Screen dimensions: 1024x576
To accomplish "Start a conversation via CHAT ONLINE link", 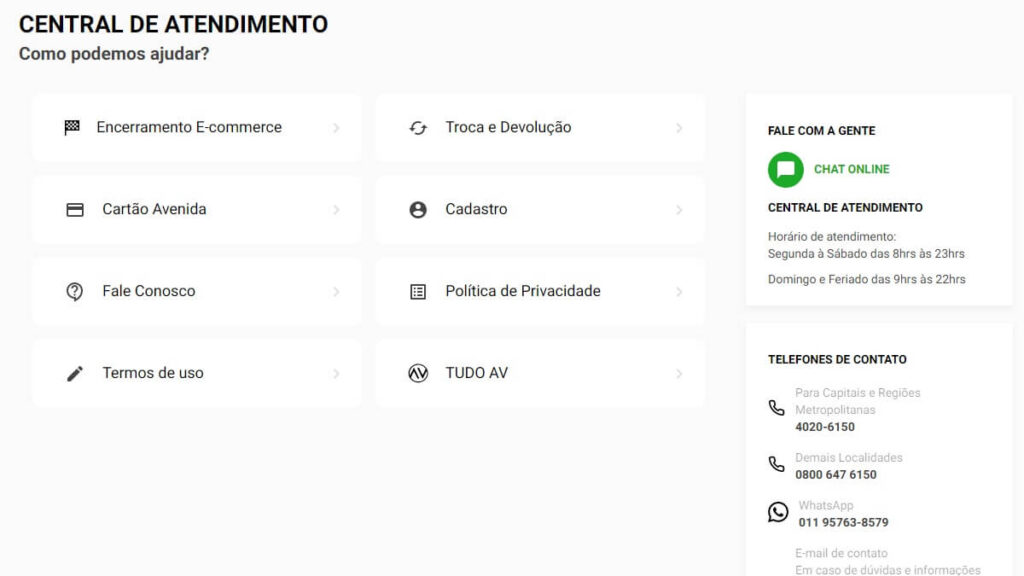I will click(851, 169).
